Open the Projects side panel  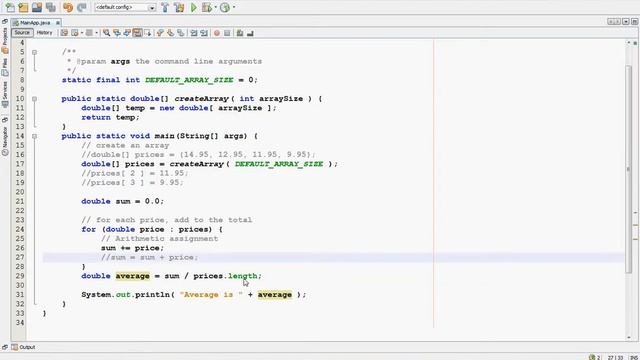[5, 40]
